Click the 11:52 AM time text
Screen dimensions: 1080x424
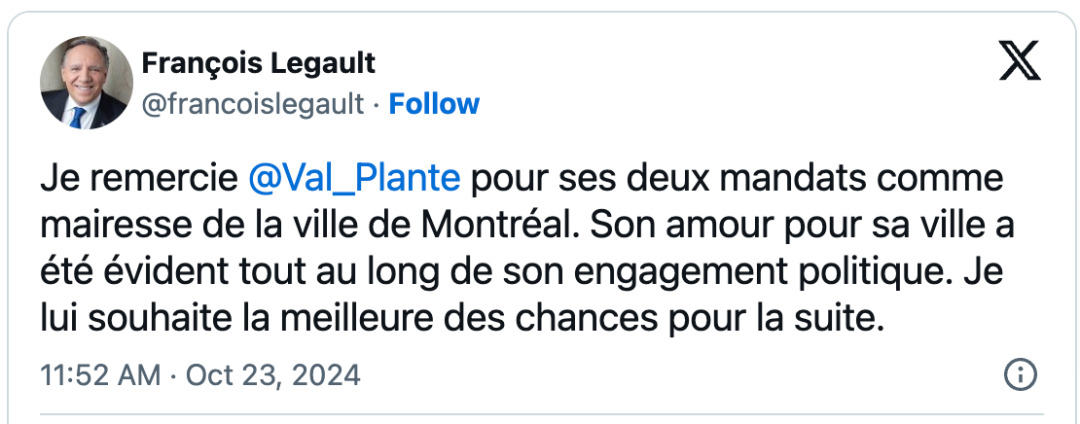(x=100, y=375)
